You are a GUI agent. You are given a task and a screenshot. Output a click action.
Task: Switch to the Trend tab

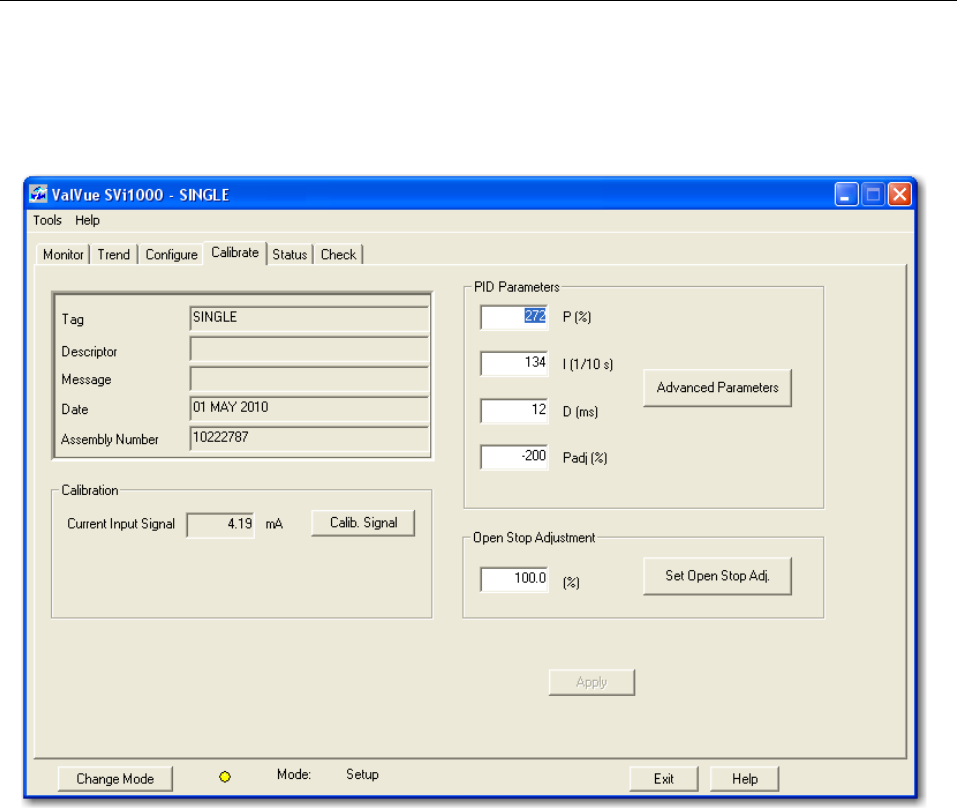click(114, 254)
